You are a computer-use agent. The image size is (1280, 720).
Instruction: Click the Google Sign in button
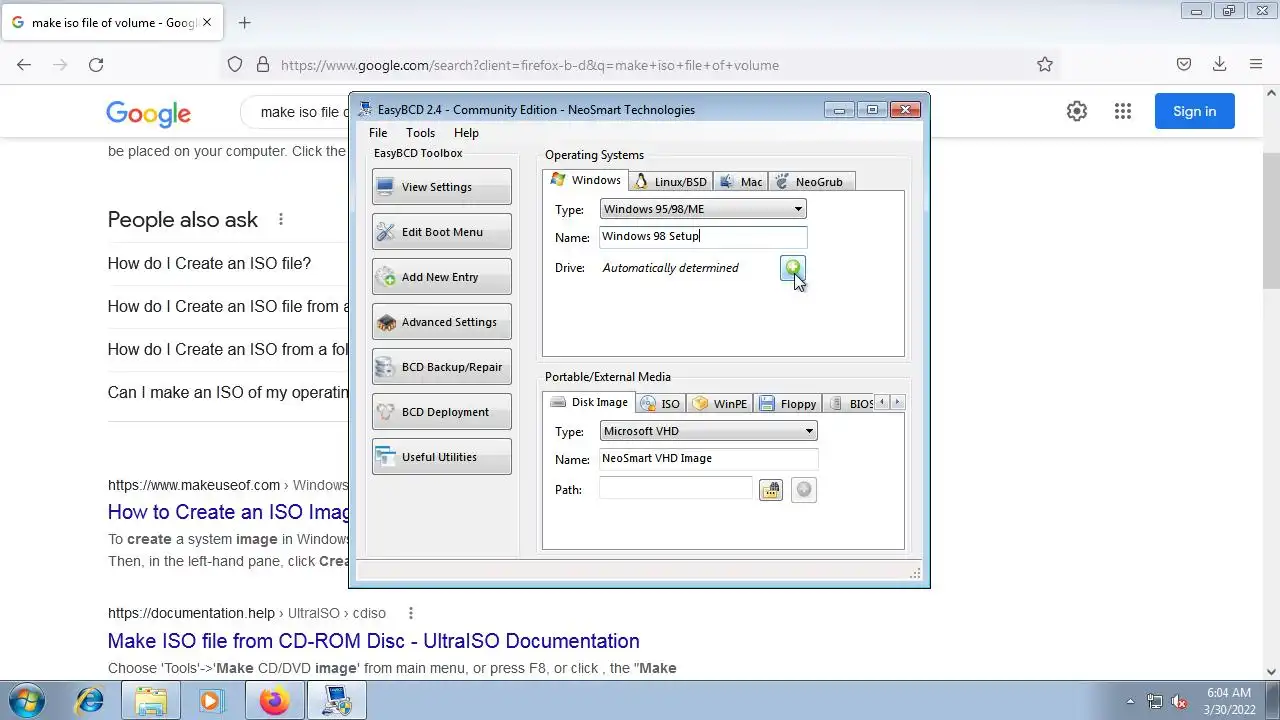[1195, 111]
